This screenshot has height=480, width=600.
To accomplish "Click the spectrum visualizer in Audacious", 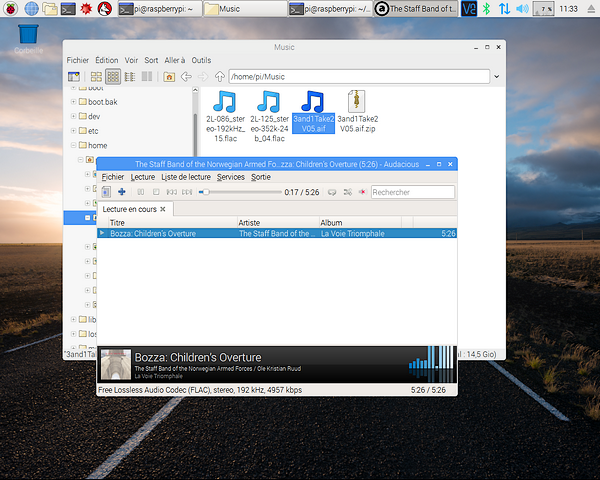I will (430, 364).
